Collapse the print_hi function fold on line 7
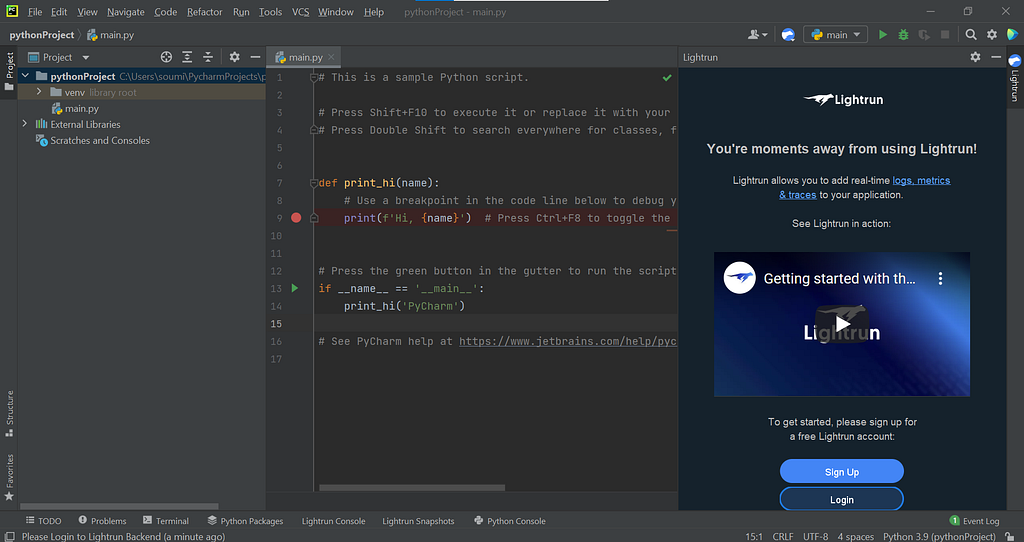Image resolution: width=1024 pixels, height=542 pixels. (x=313, y=183)
